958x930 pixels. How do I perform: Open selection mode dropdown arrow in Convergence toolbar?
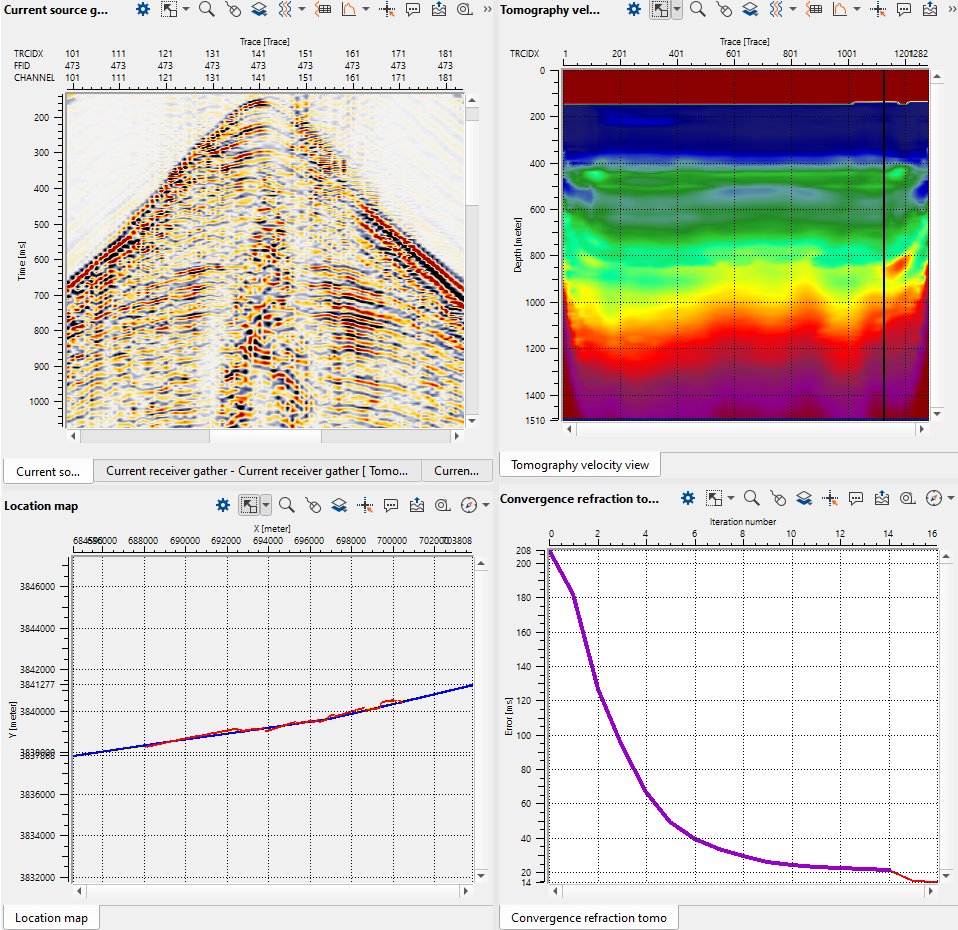732,498
